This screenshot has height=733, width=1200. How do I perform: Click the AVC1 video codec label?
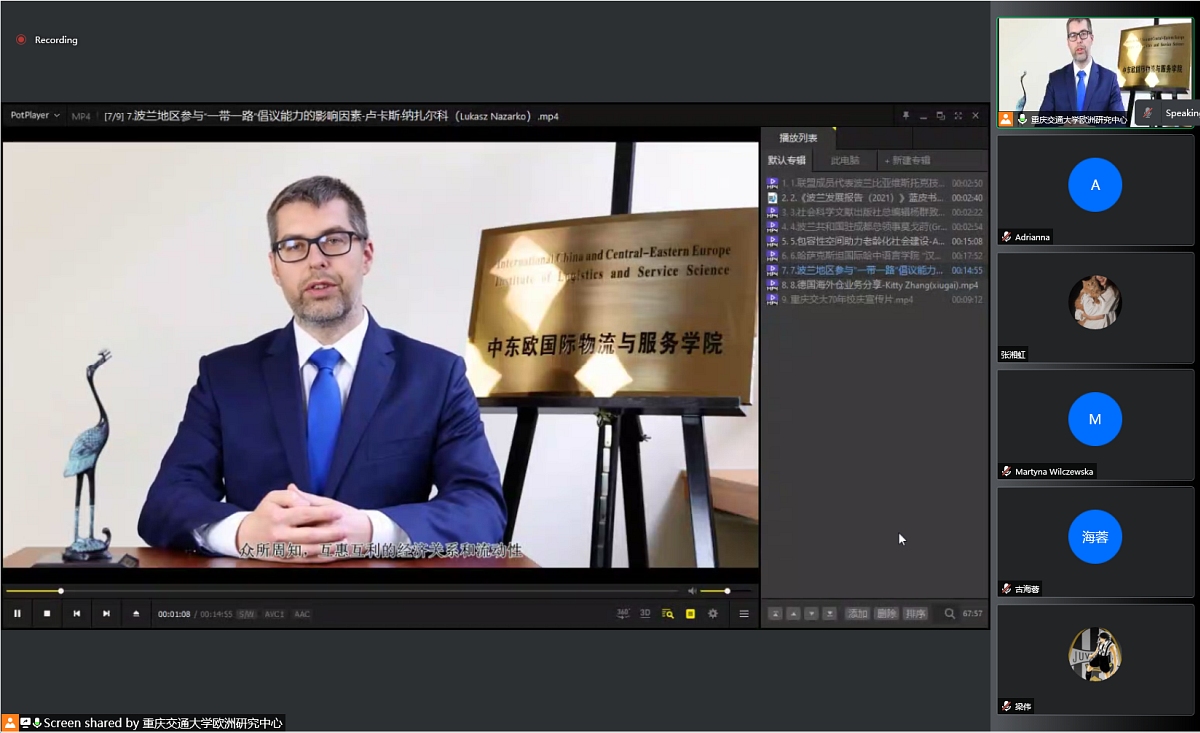(x=274, y=614)
